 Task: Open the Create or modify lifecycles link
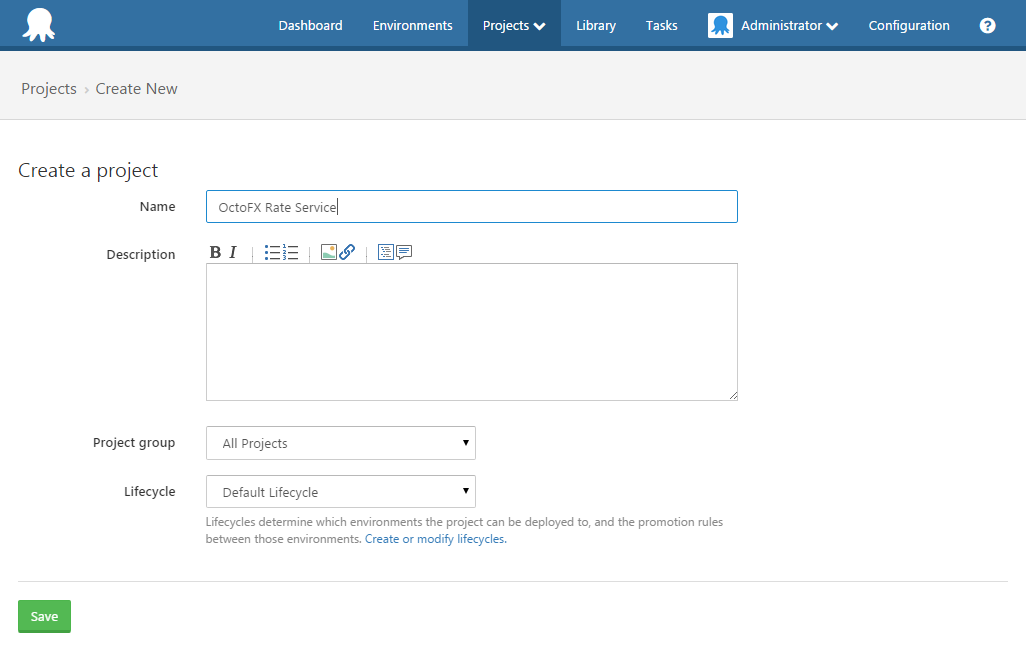click(x=434, y=537)
